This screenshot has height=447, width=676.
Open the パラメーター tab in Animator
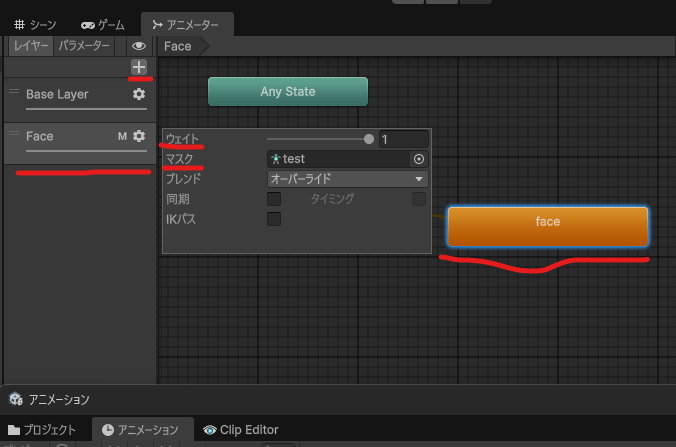pos(84,46)
